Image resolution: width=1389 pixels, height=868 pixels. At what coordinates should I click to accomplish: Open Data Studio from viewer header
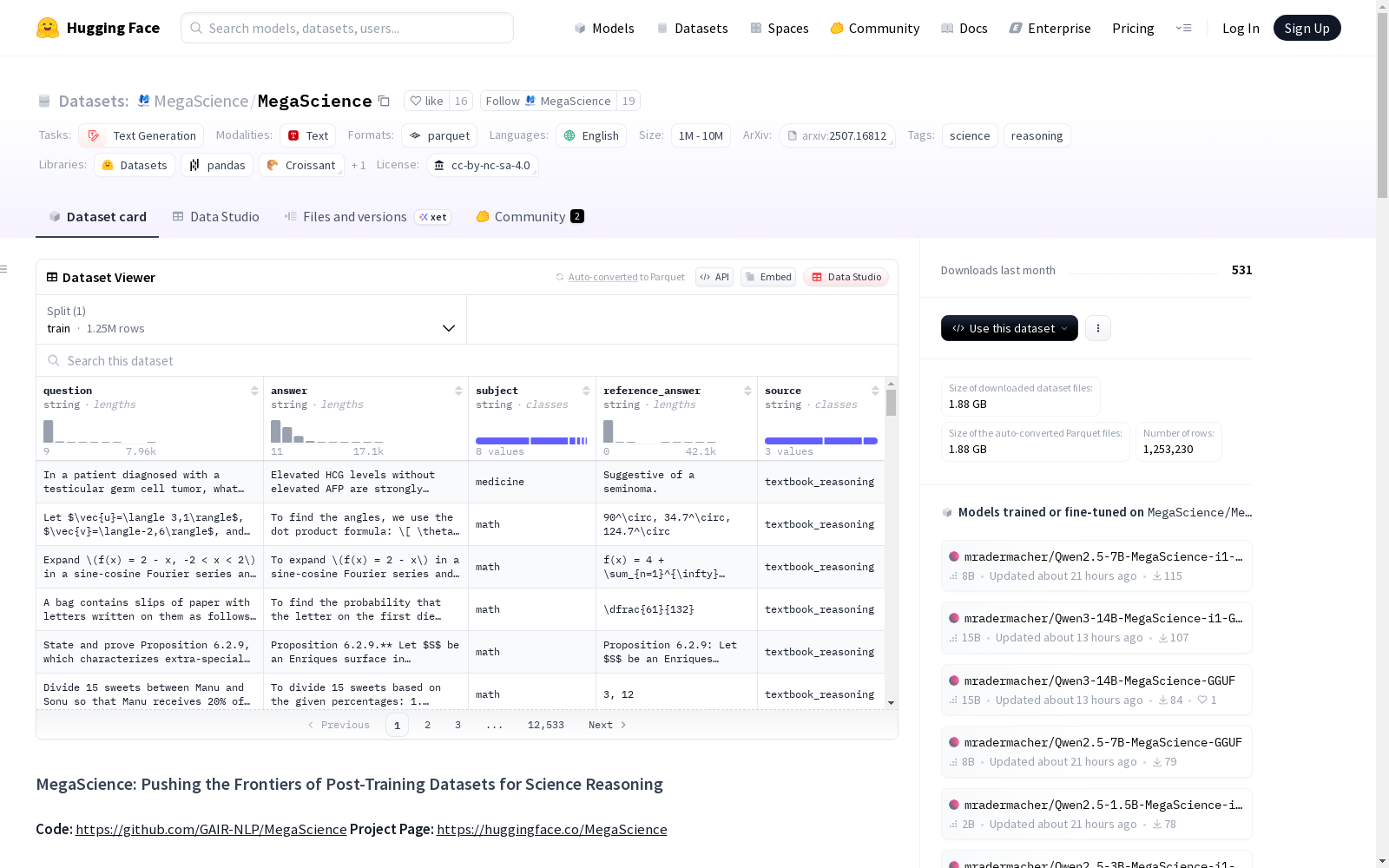[x=846, y=277]
